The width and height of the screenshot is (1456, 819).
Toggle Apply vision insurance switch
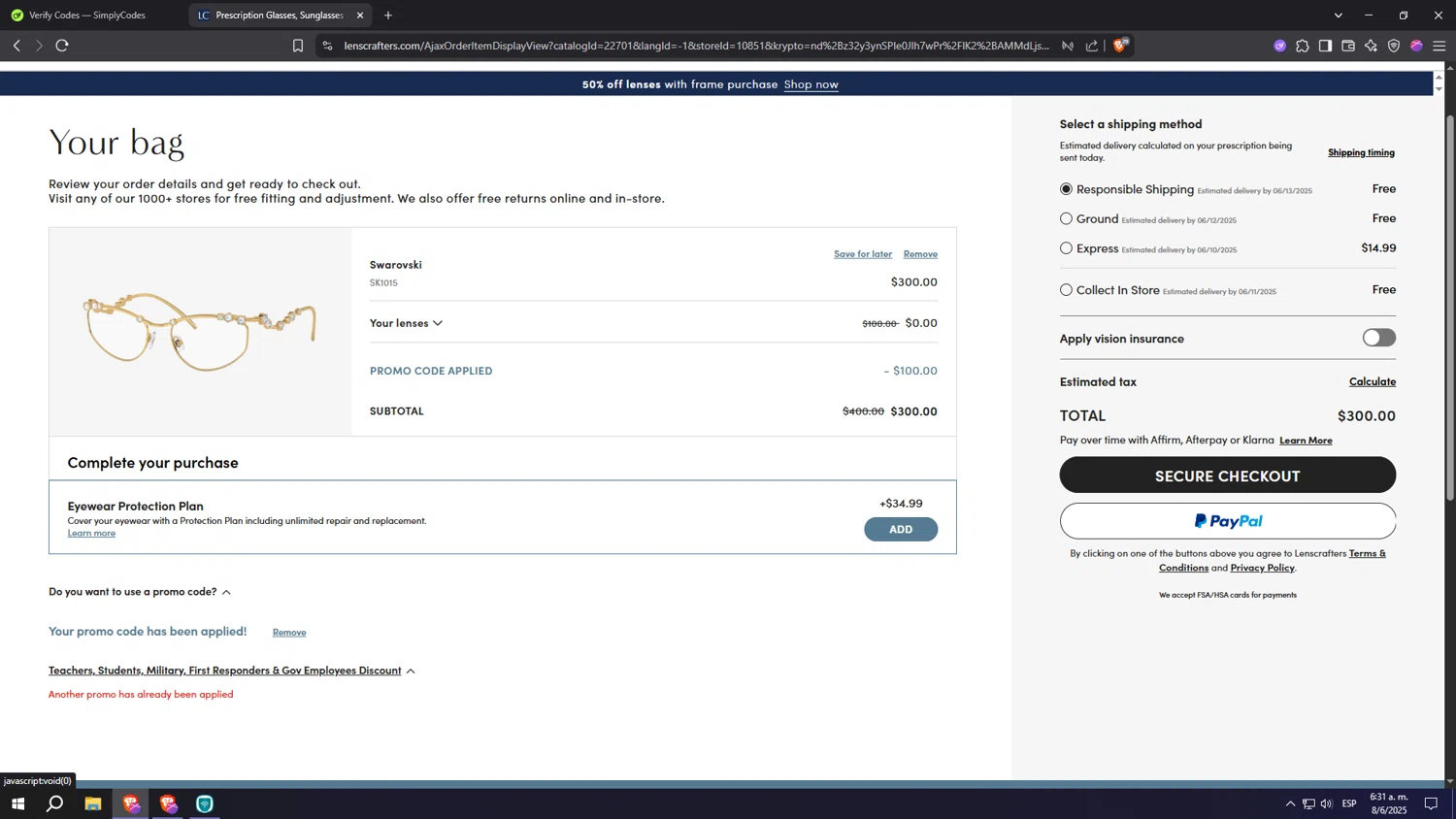click(x=1378, y=338)
